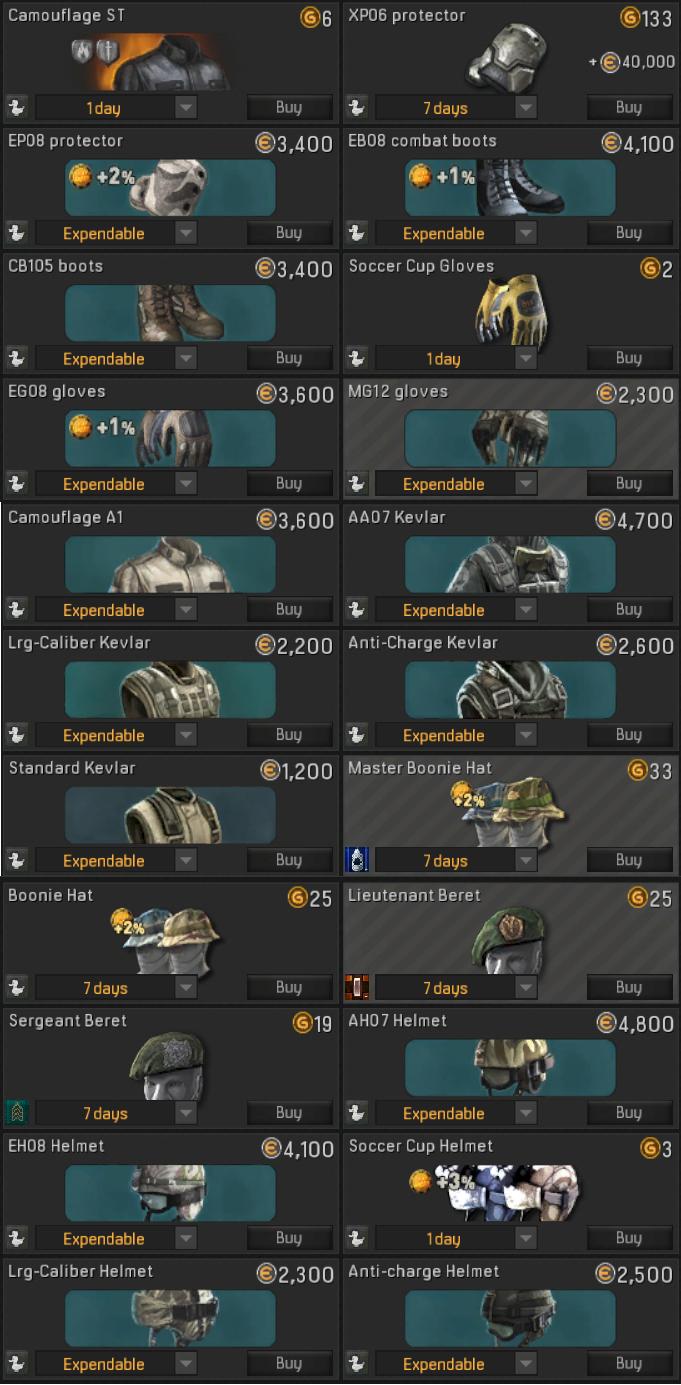Click the blue rank icon on Master Boonie Hat

point(356,860)
